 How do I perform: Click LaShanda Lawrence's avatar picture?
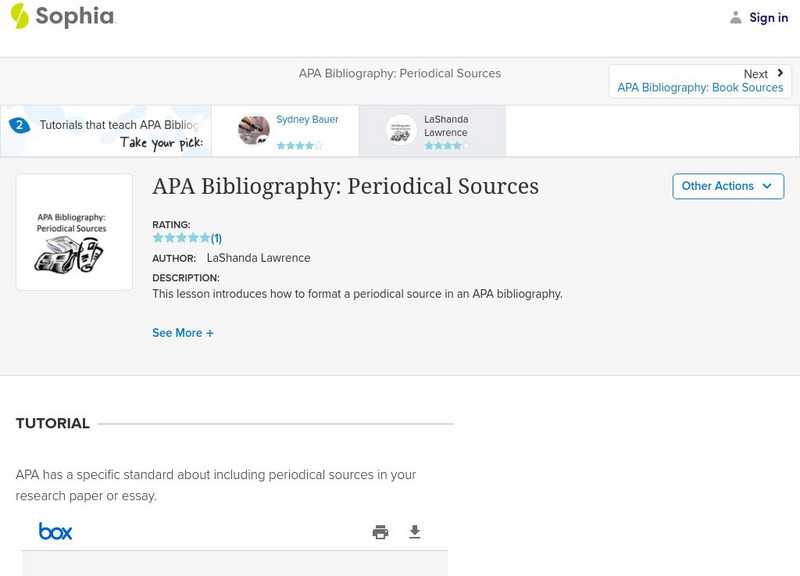point(401,130)
